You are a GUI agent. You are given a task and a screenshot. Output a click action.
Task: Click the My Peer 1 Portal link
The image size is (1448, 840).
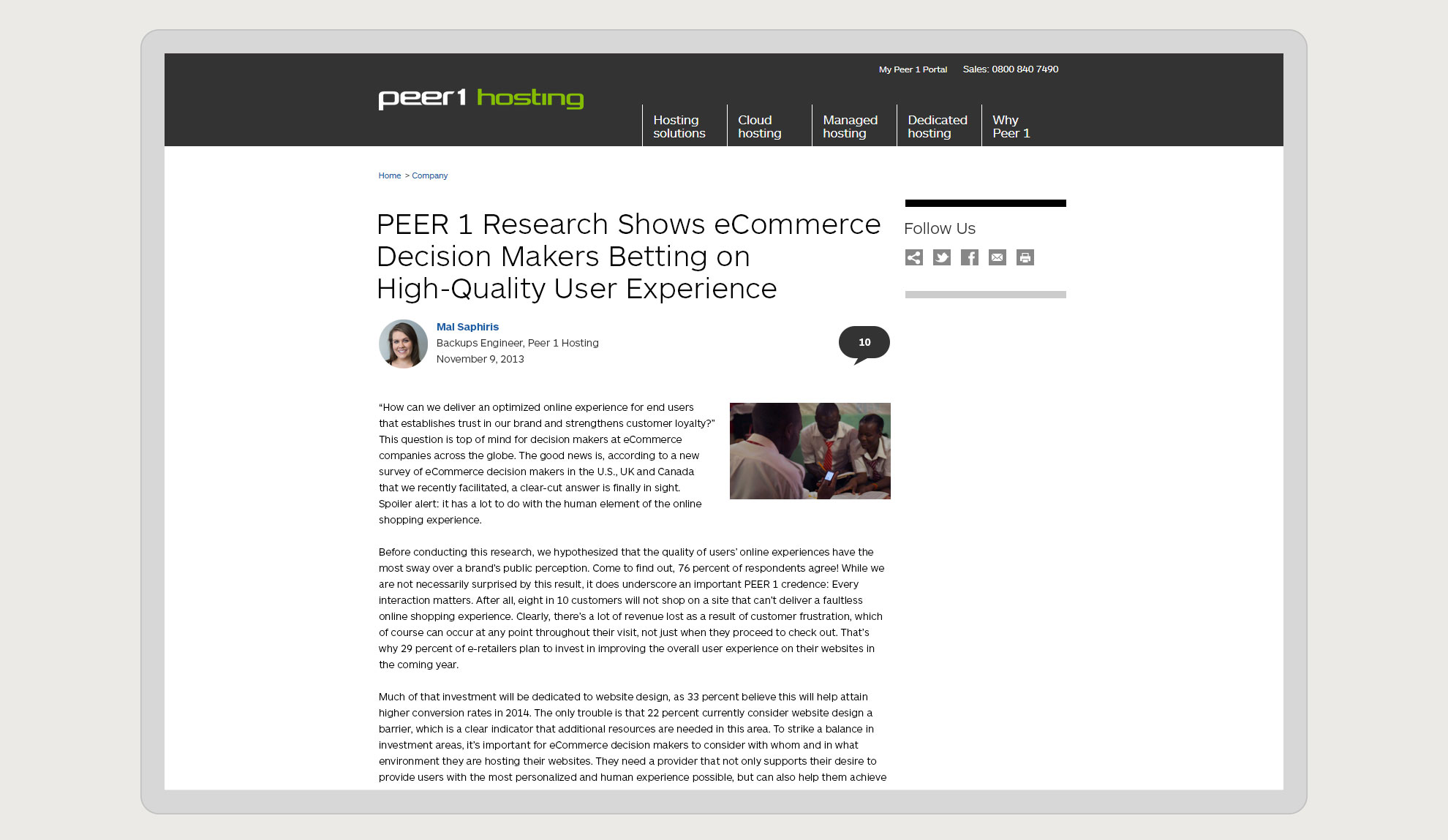click(913, 69)
